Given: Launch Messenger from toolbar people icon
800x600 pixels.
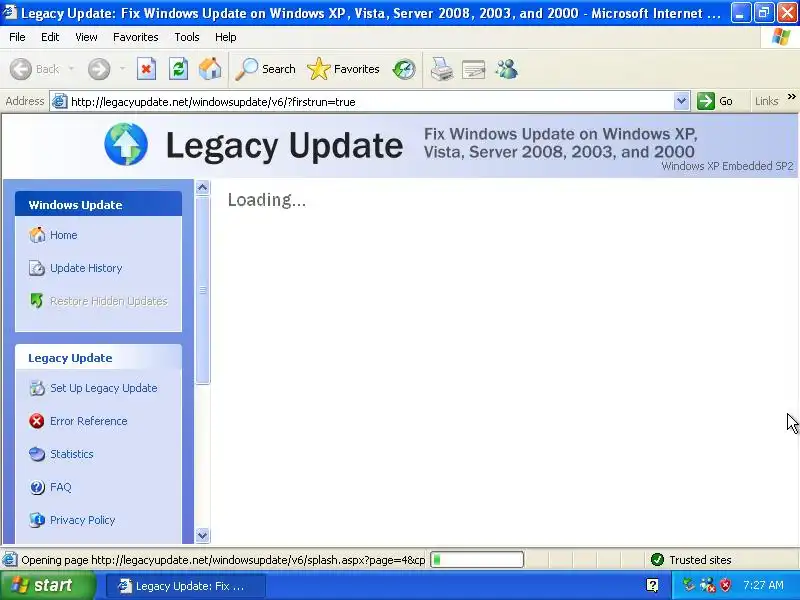Looking at the screenshot, I should tap(507, 69).
